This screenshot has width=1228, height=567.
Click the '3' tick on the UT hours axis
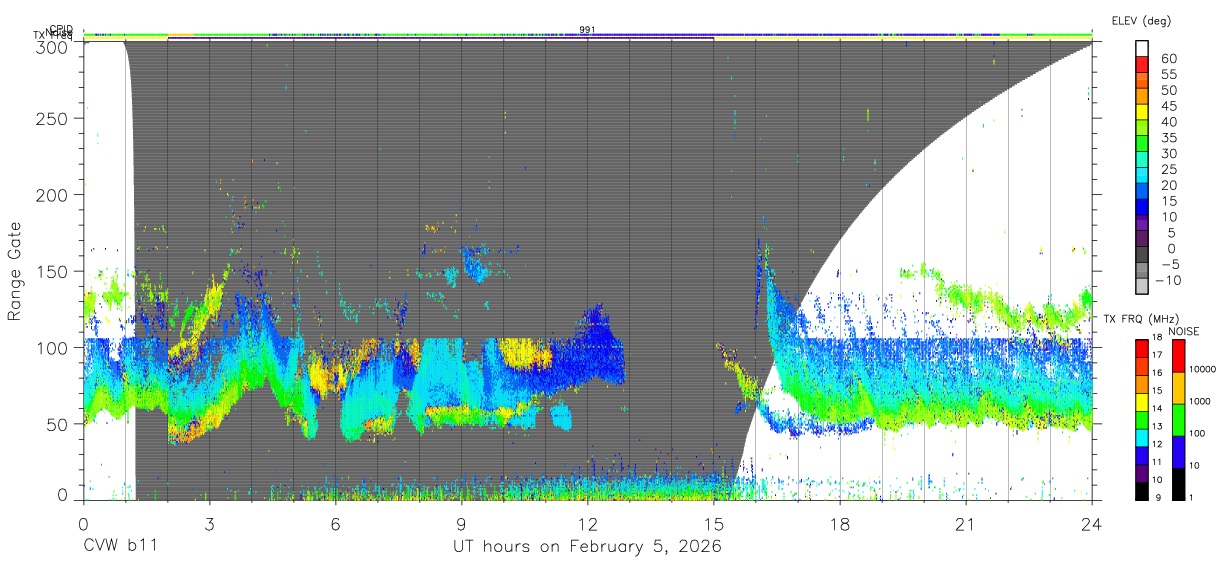(x=209, y=523)
